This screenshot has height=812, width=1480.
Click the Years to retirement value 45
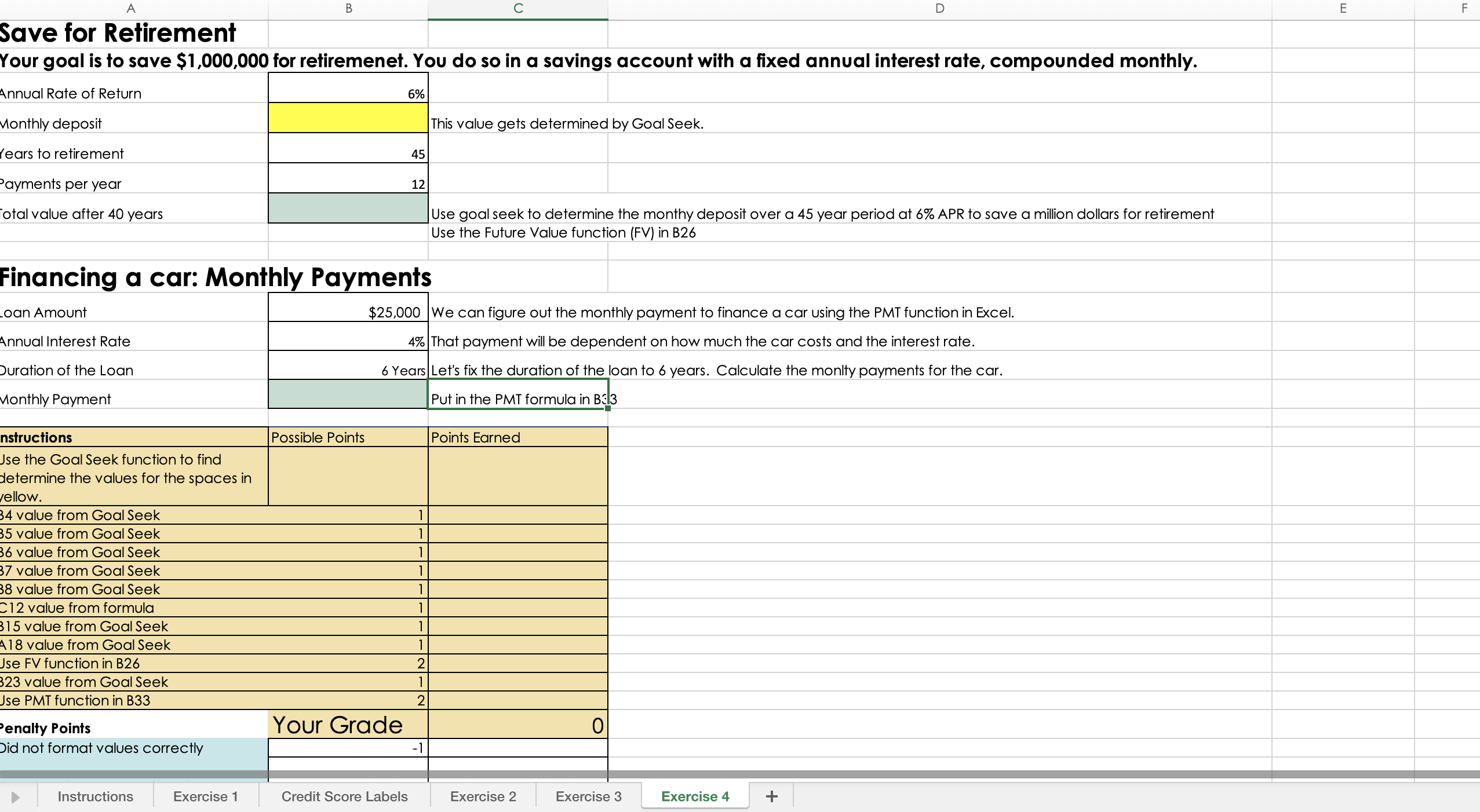348,148
